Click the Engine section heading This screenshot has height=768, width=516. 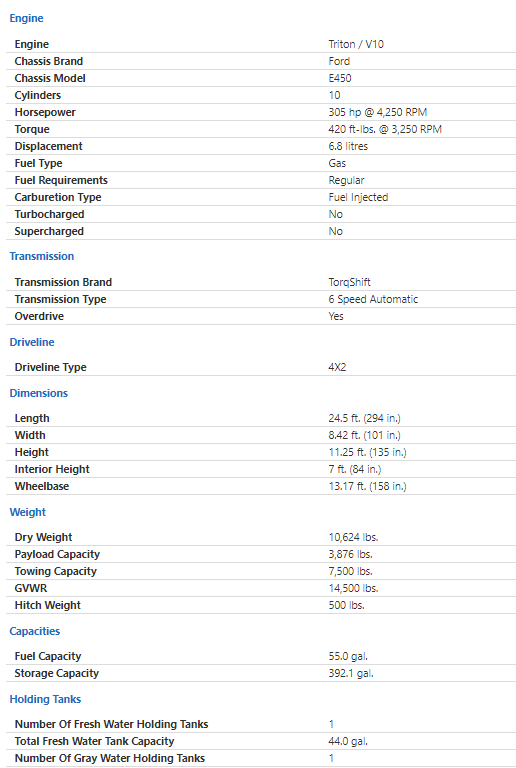26,18
